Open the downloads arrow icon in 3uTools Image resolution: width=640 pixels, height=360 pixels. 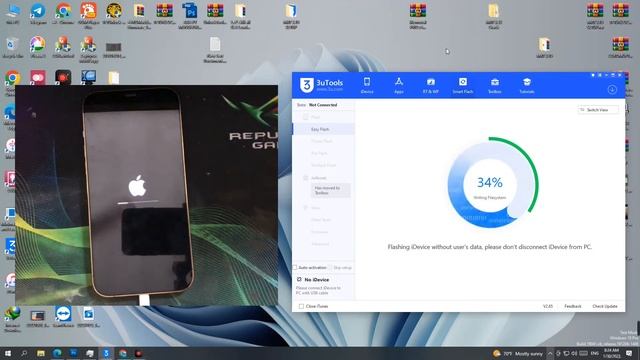(612, 89)
